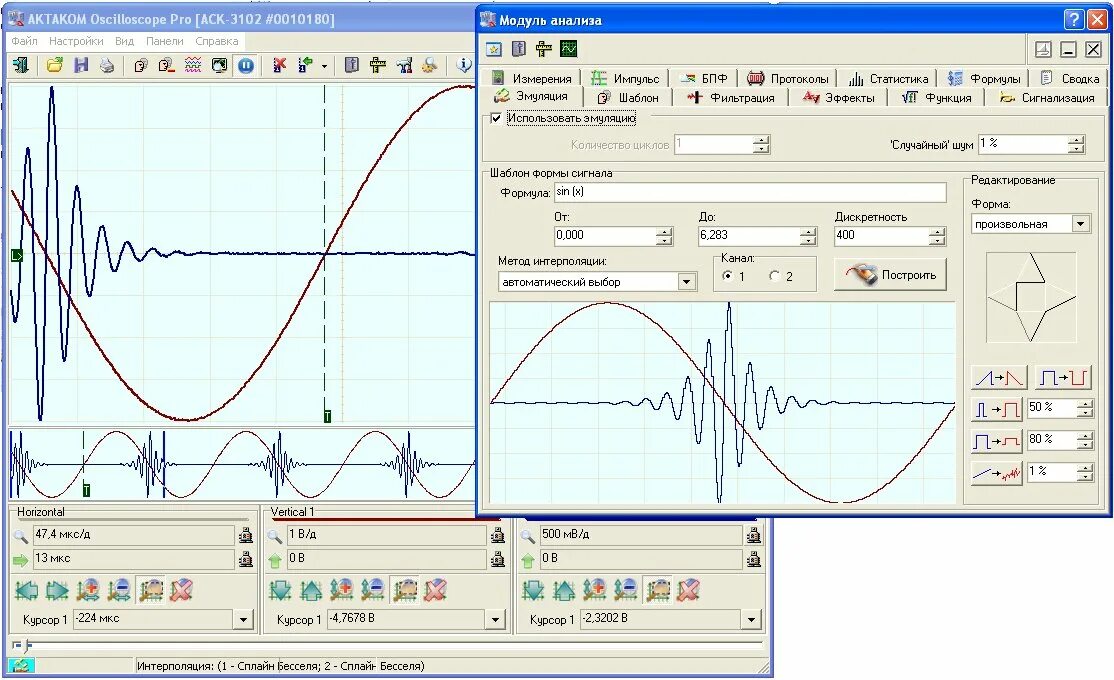This screenshot has height=680, width=1114.
Task: Print using the printer toolbar icon
Action: (107, 65)
